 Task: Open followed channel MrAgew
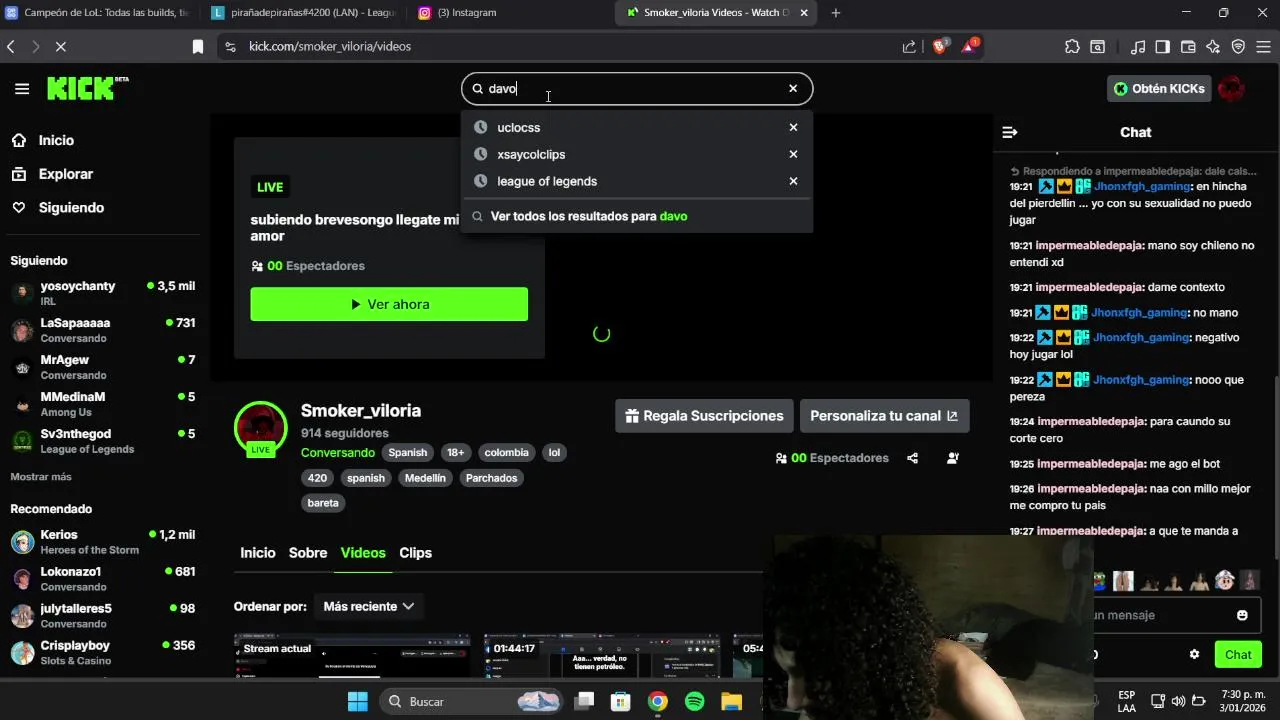(x=103, y=367)
